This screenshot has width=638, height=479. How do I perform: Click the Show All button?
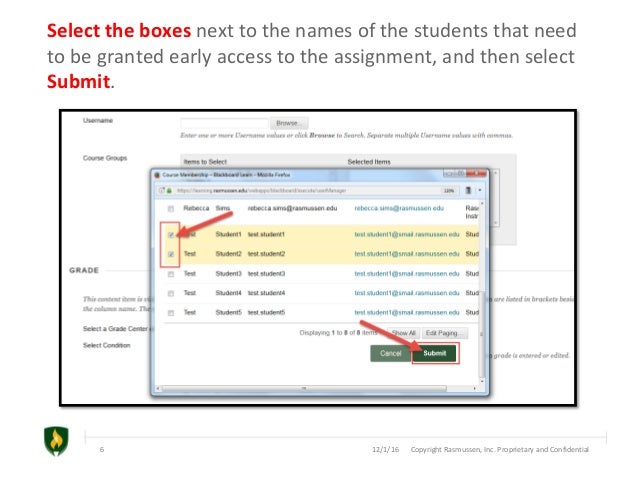pyautogui.click(x=403, y=333)
